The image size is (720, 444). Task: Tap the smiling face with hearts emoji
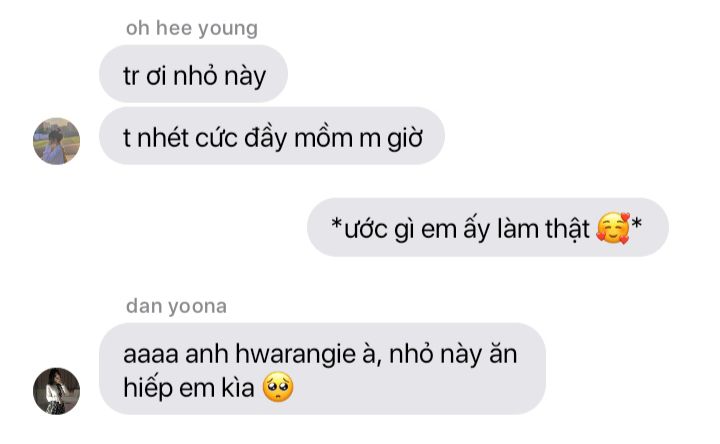[613, 228]
